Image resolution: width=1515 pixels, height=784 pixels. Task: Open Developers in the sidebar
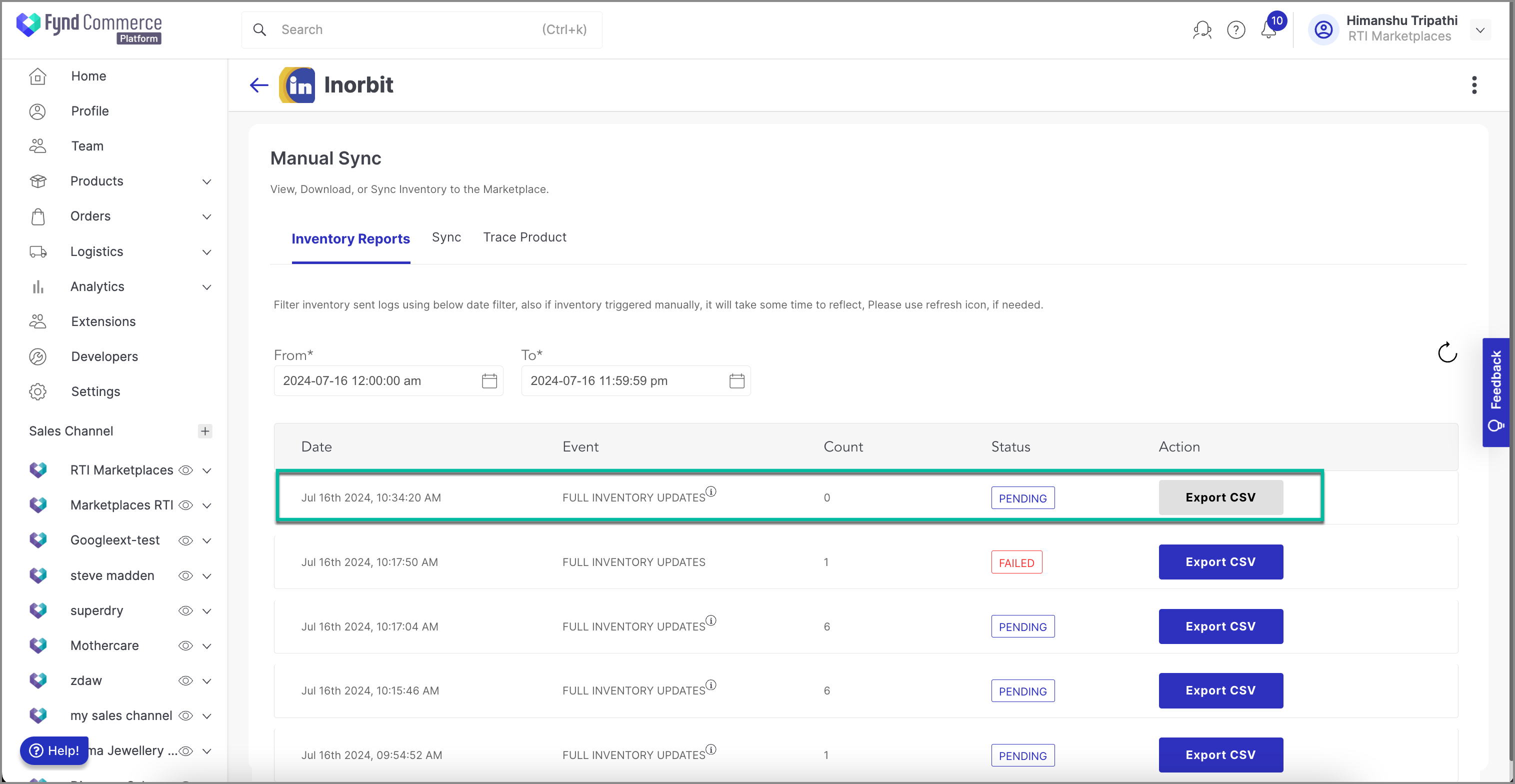click(x=104, y=356)
